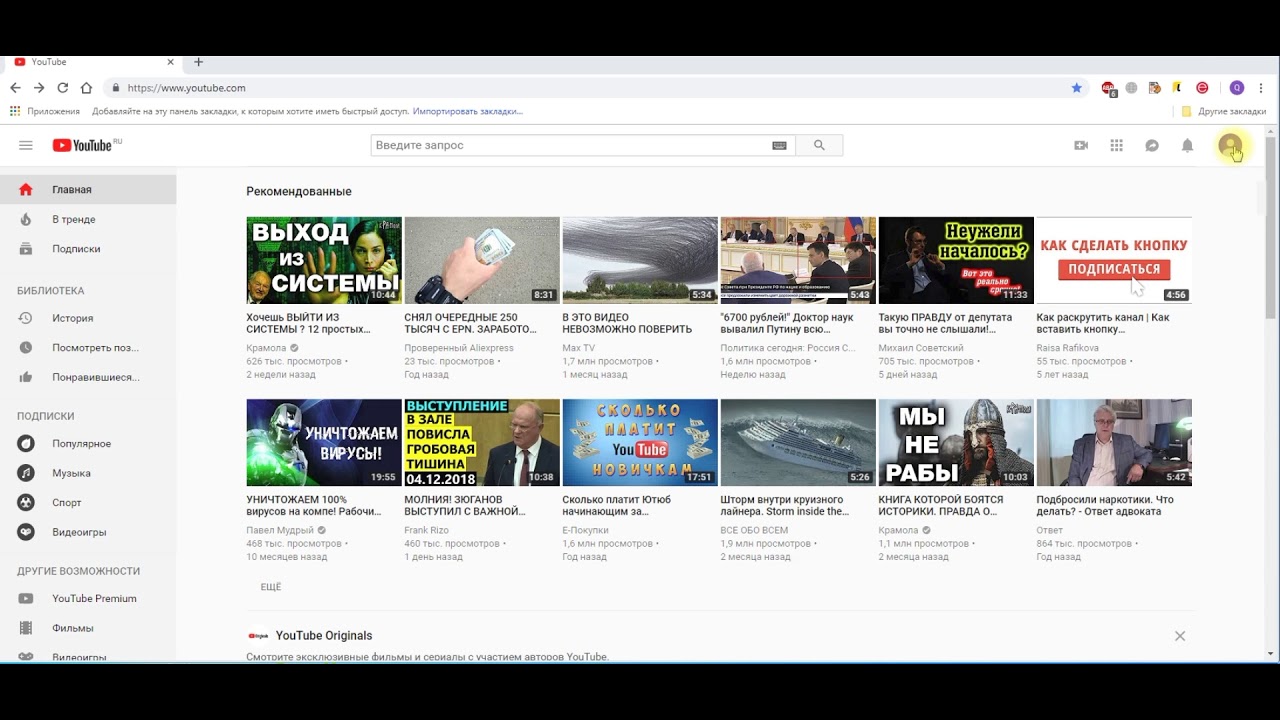1280x720 pixels.
Task: Open Фильмы in the sidebar
Action: coord(88,628)
